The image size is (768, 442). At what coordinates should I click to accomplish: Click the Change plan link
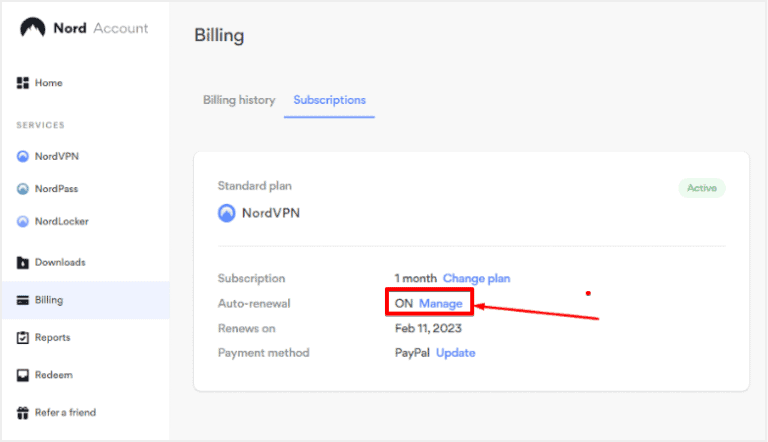point(476,278)
